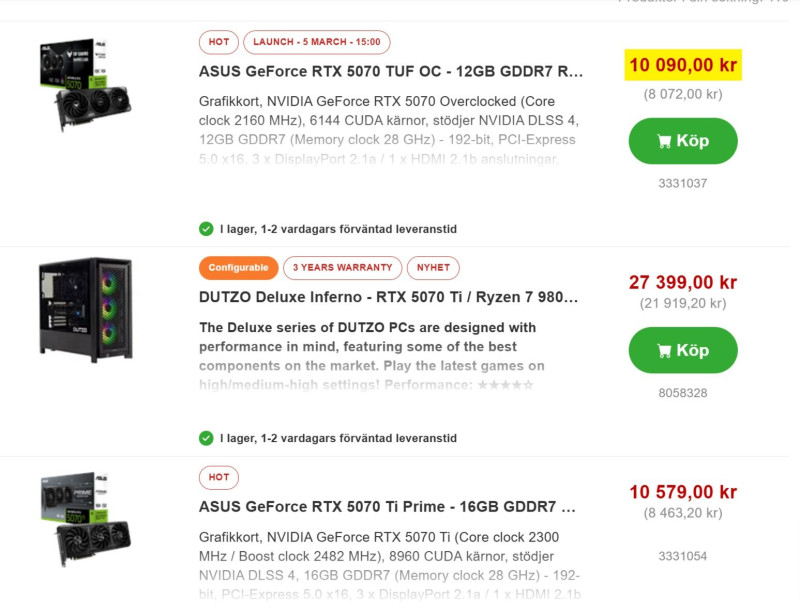Click the 3 Years Warranty badge

[342, 268]
